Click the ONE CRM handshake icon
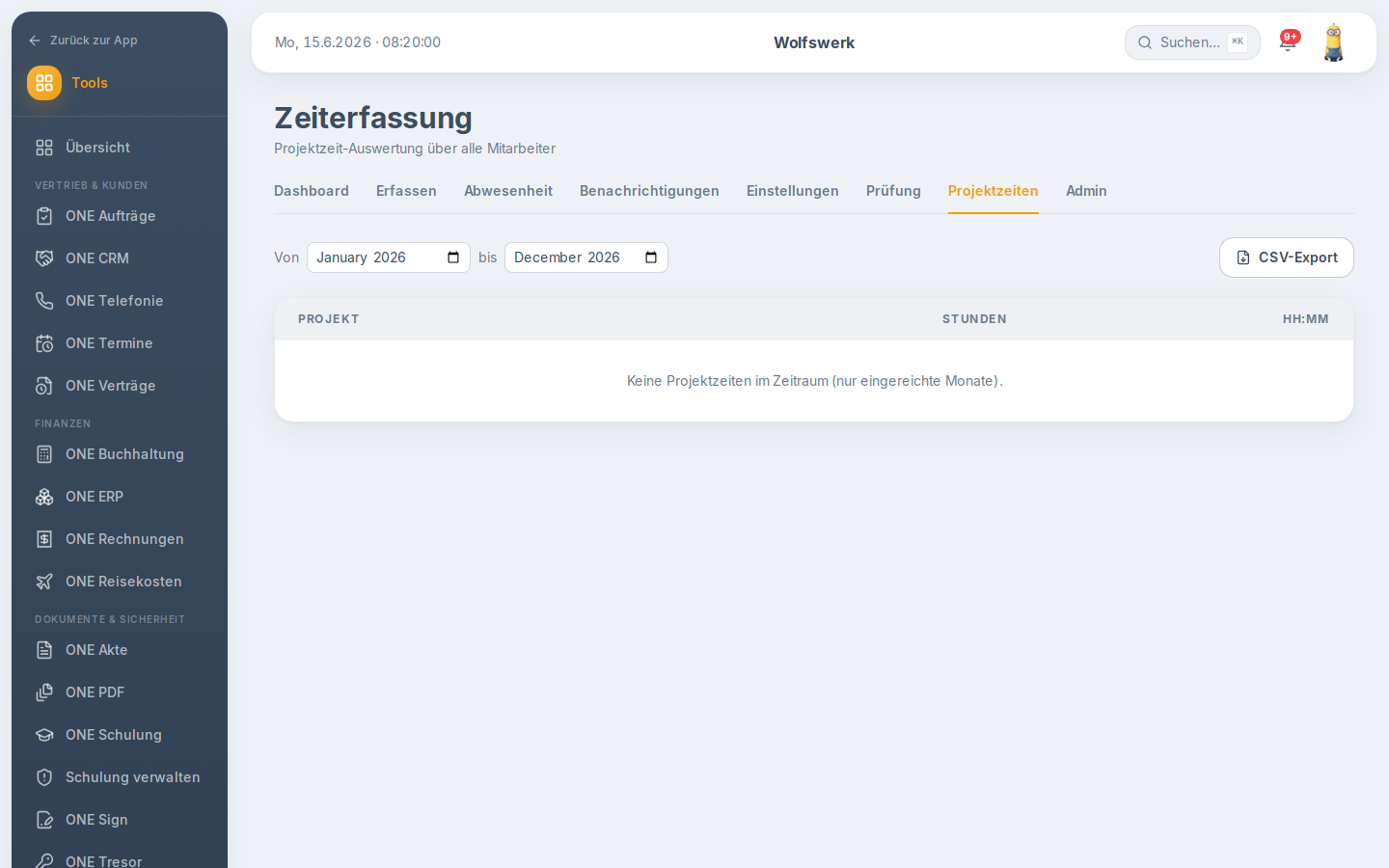 click(x=44, y=258)
